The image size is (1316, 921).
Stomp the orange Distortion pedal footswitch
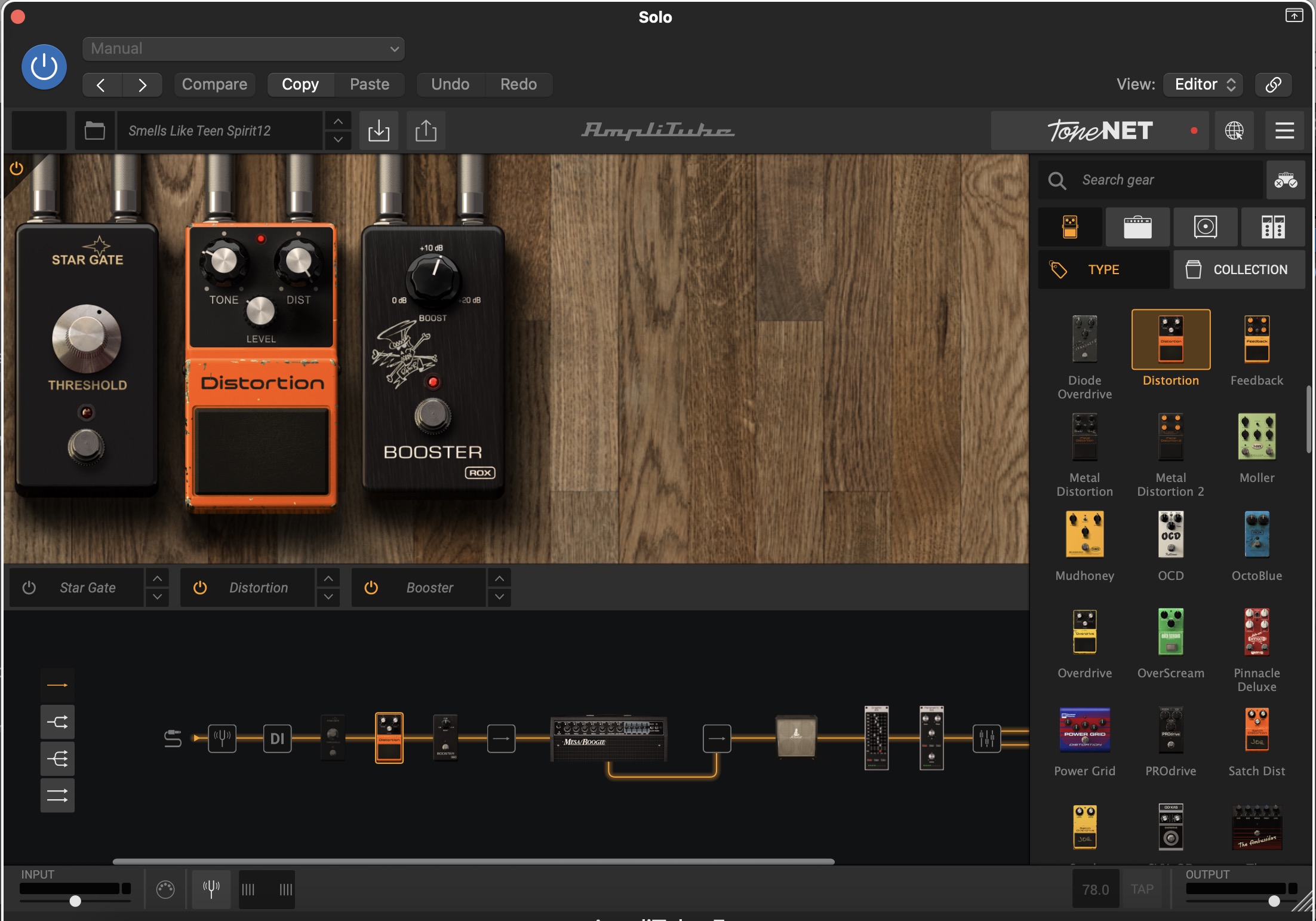tap(262, 450)
